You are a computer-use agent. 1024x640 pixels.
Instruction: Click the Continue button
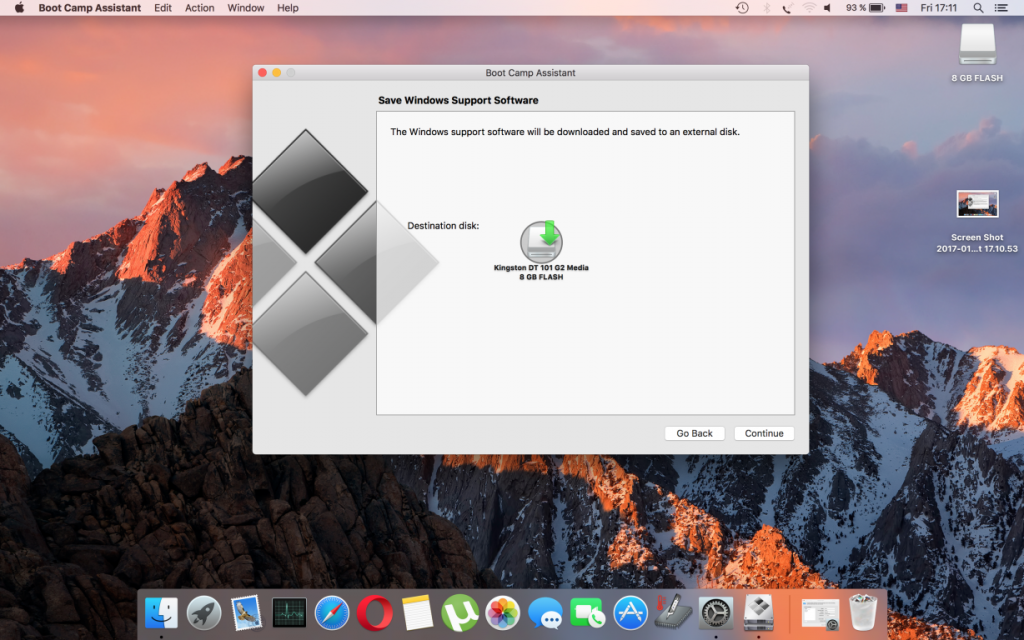[764, 433]
